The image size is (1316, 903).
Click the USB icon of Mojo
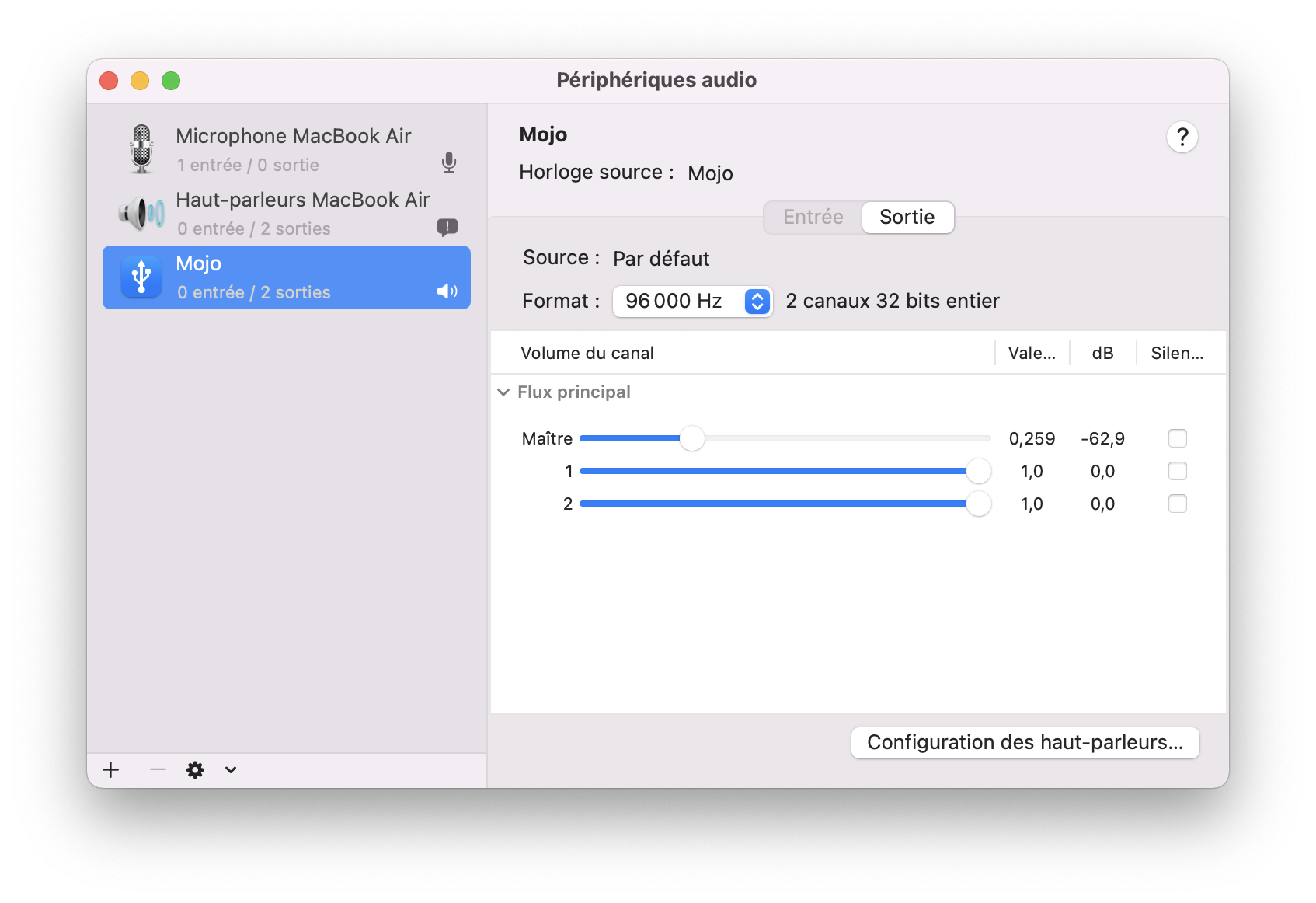click(141, 277)
